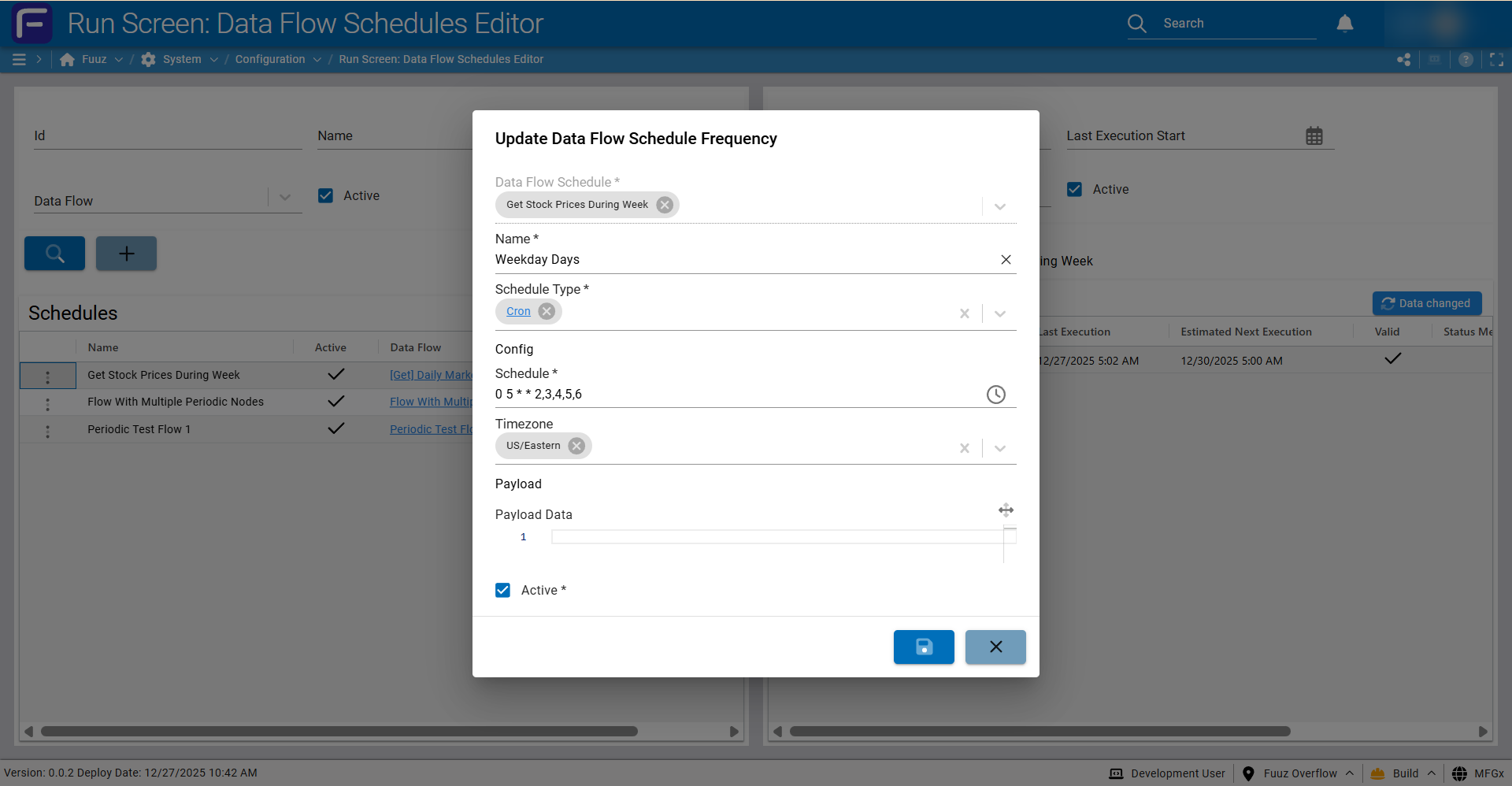Open the Last Execution Start calendar picker
Viewport: 1512px width, 786px height.
pyautogui.click(x=1314, y=135)
